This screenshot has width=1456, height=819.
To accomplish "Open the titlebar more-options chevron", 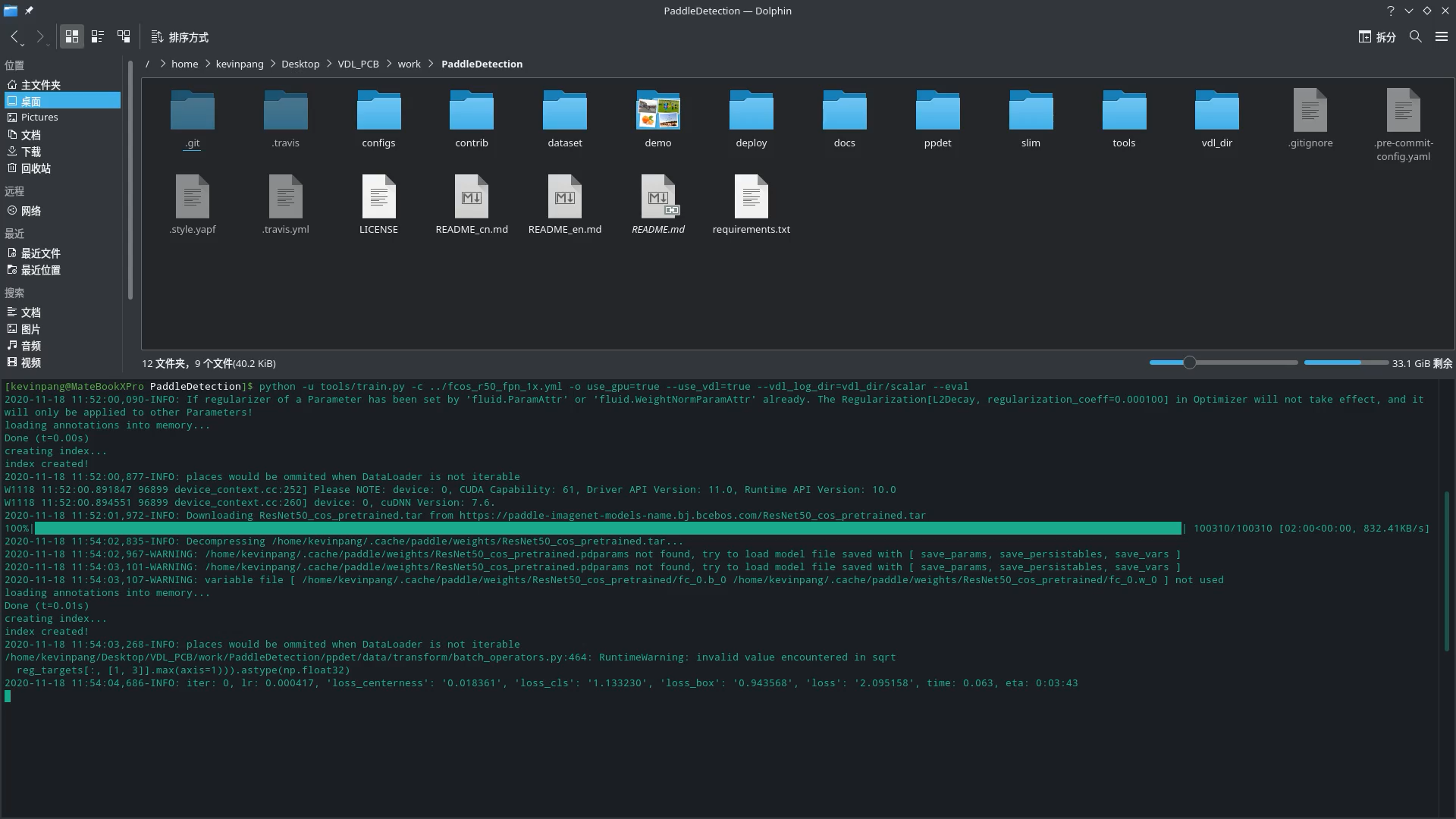I will tap(1408, 11).
